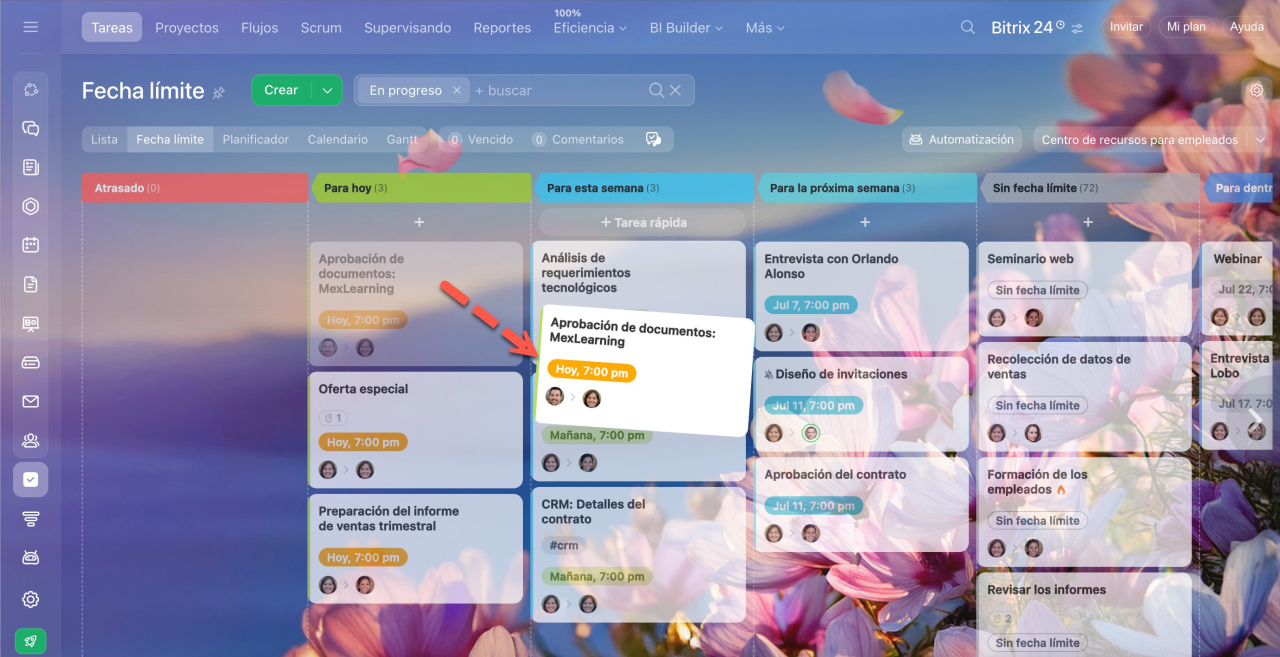Click the #crm tag on CRM card
The height and width of the screenshot is (657, 1280).
[x=564, y=546]
